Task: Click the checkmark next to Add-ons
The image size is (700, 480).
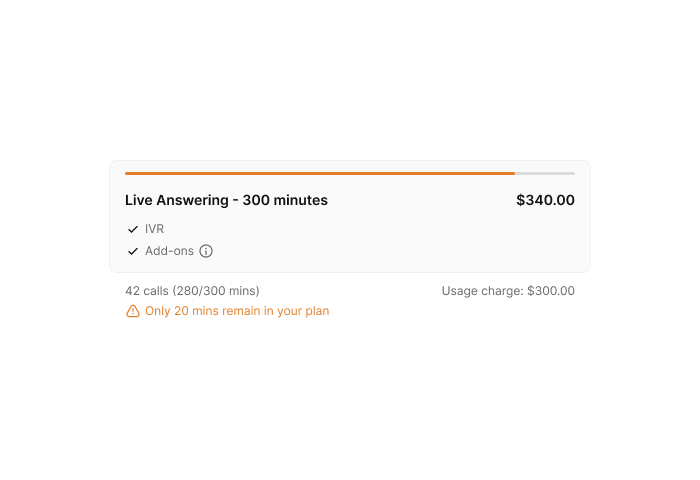Action: point(133,251)
